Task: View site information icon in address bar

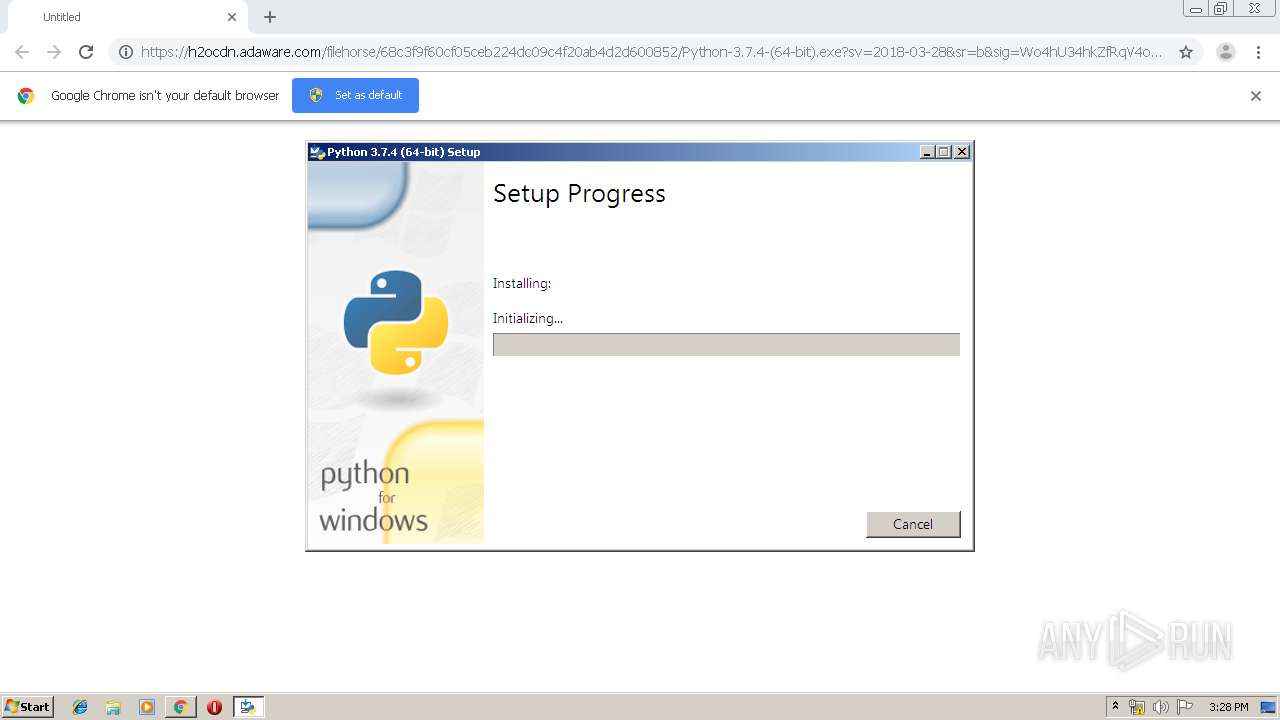Action: pyautogui.click(x=126, y=52)
